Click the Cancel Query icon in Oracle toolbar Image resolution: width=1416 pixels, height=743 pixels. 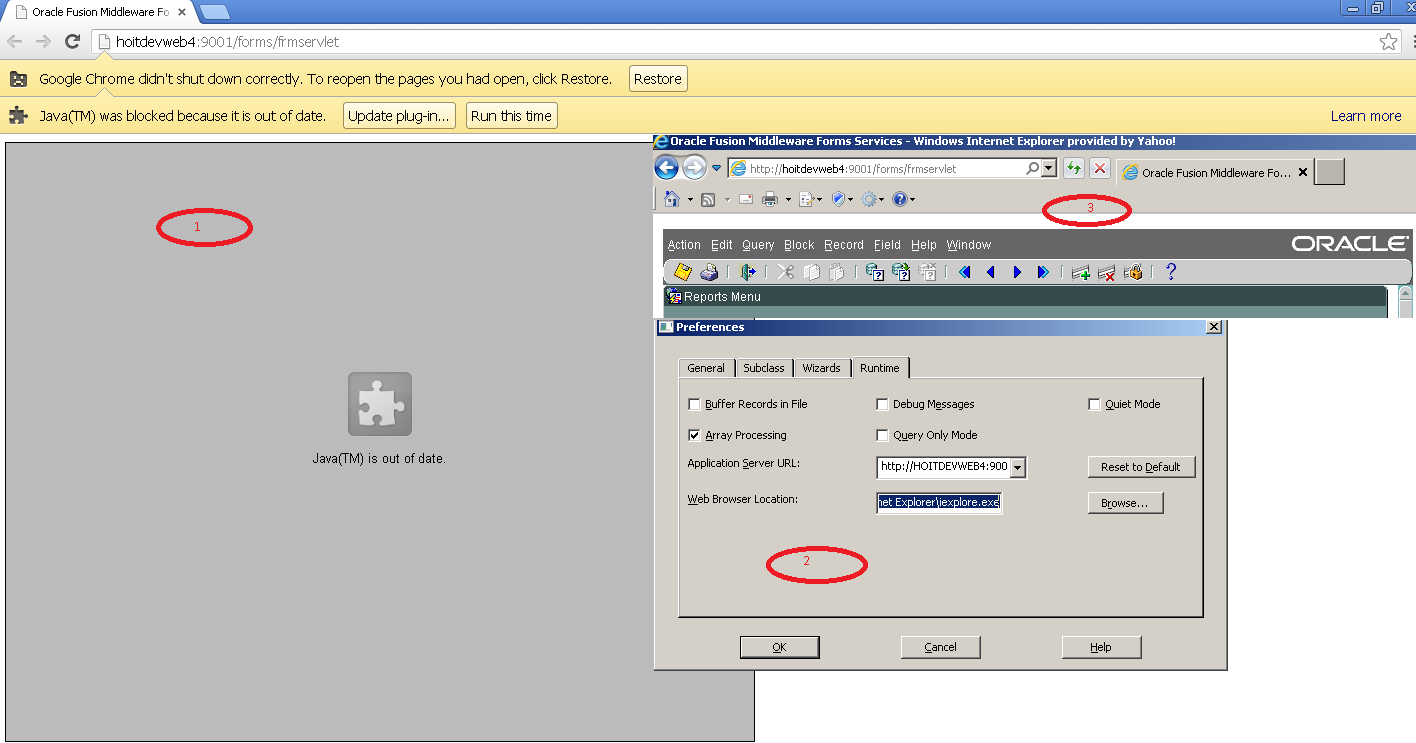tap(927, 272)
